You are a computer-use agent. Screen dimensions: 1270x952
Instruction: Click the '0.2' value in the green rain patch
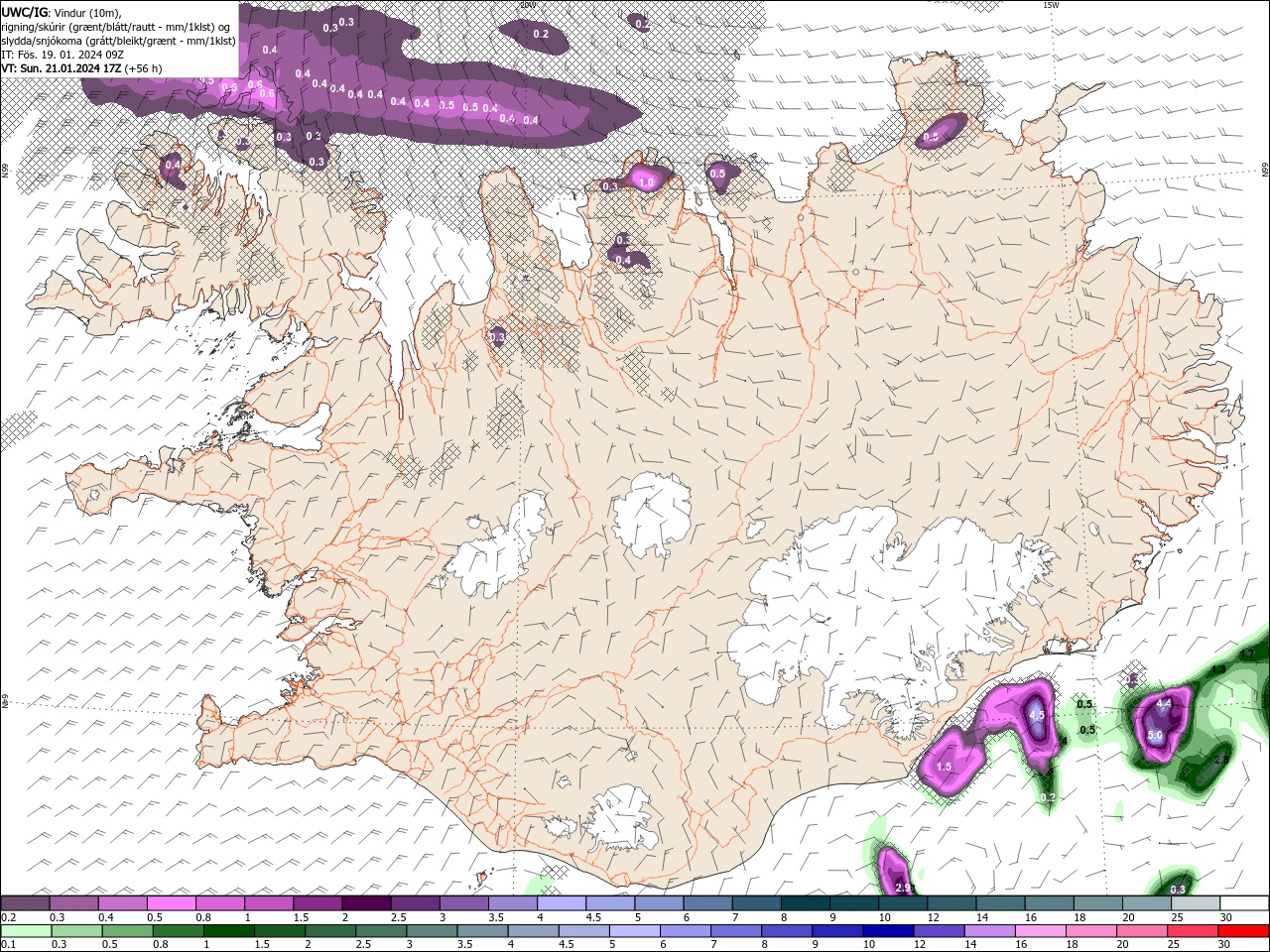1048,797
